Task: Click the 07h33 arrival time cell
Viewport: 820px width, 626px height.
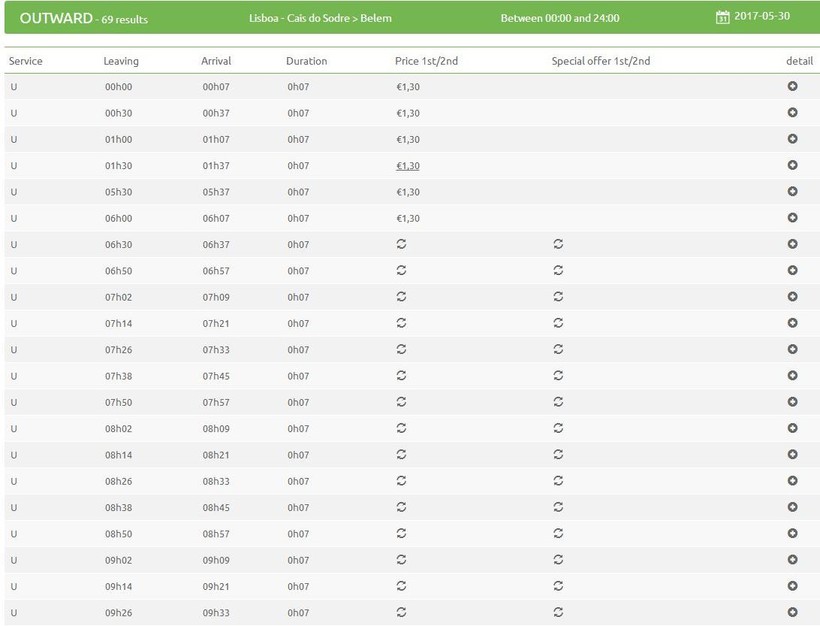Action: (216, 350)
